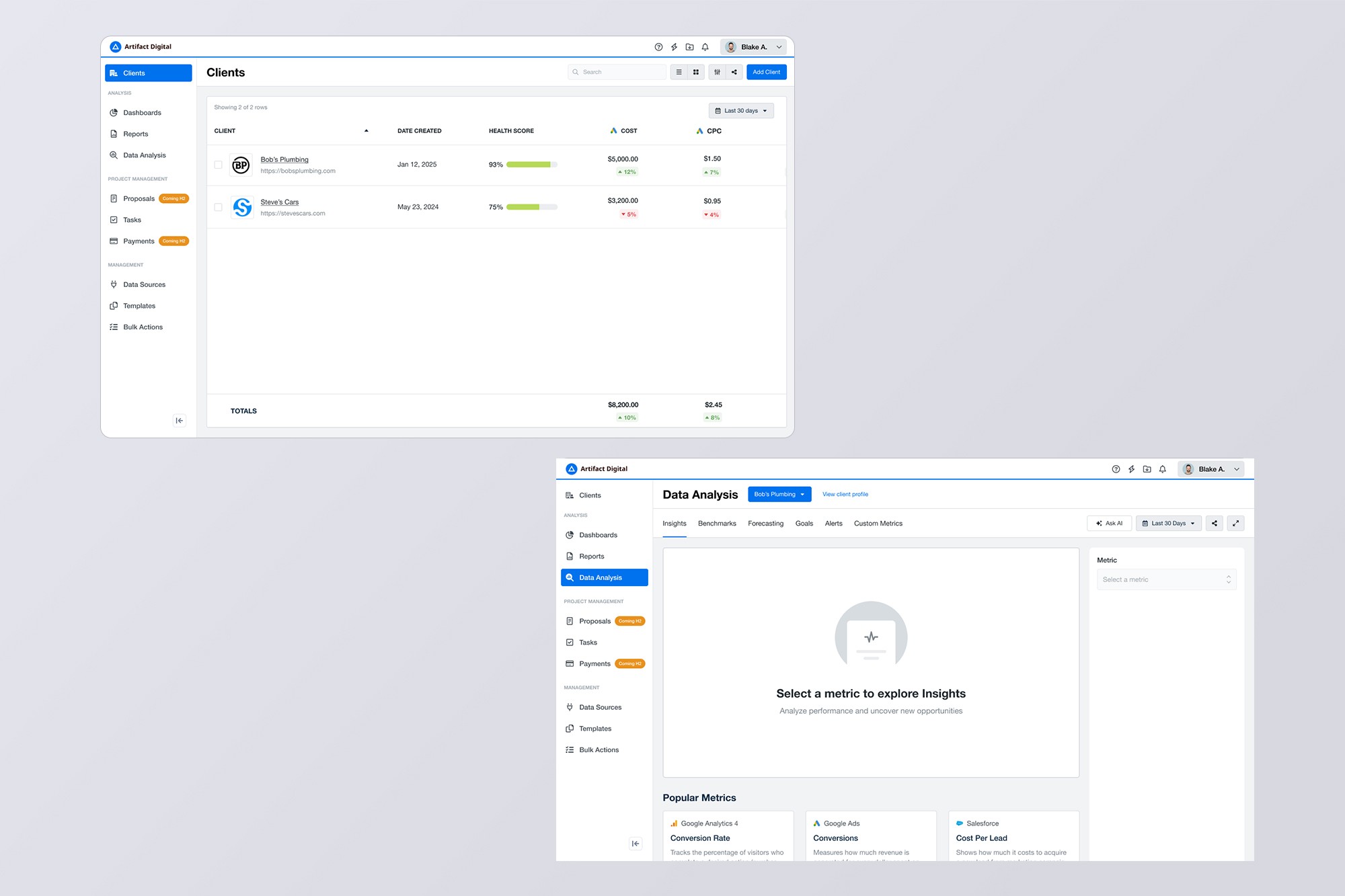Open help icon in Clients window header

coord(658,47)
